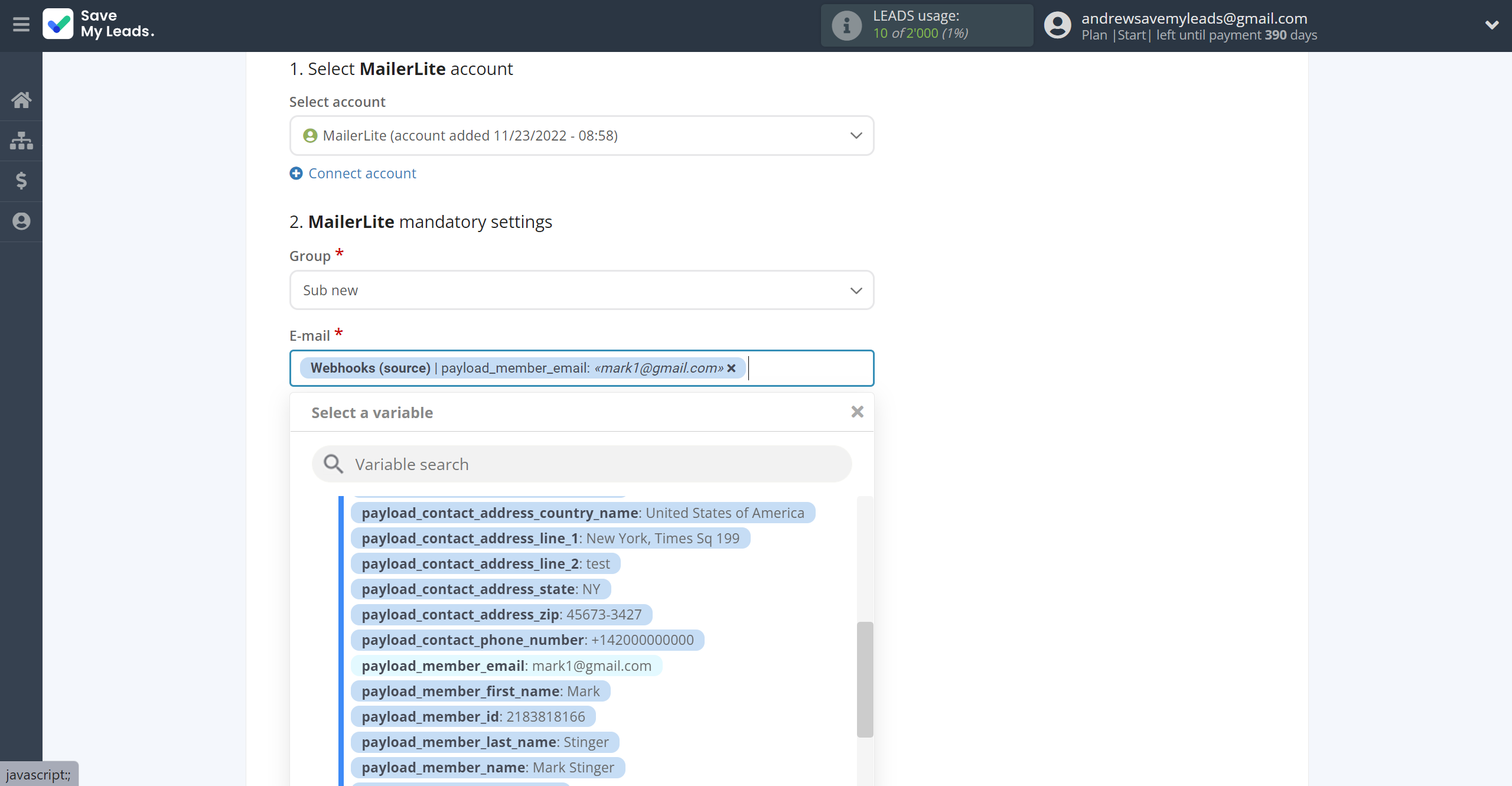Screen dimensions: 1512x786
Task: Select payload_contact_address_line_1 variable
Action: (550, 539)
